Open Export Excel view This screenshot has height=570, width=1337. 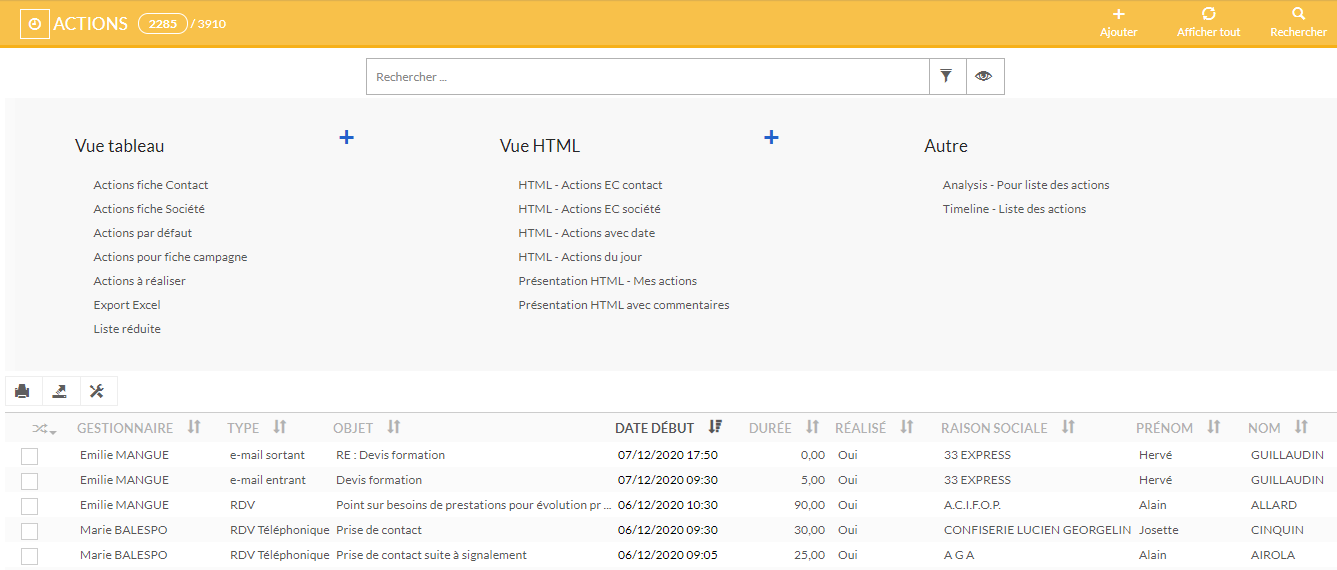pos(127,305)
